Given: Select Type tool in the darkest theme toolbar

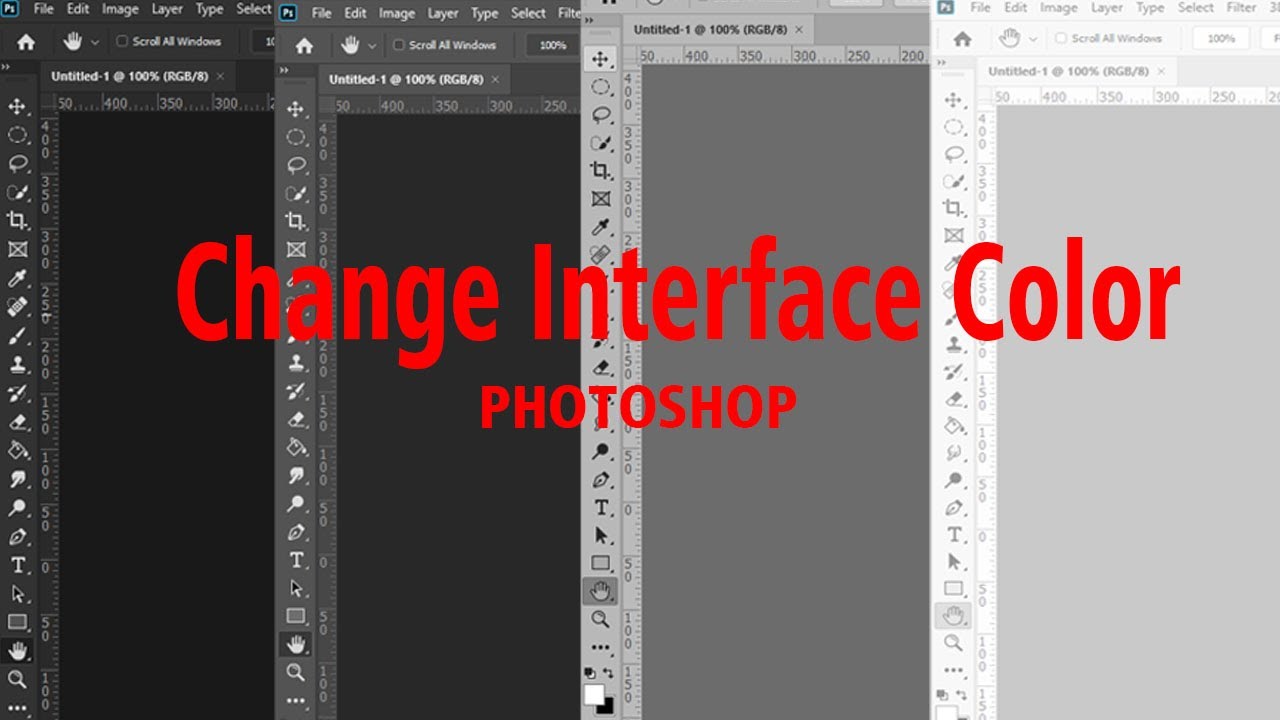Looking at the screenshot, I should [x=17, y=565].
